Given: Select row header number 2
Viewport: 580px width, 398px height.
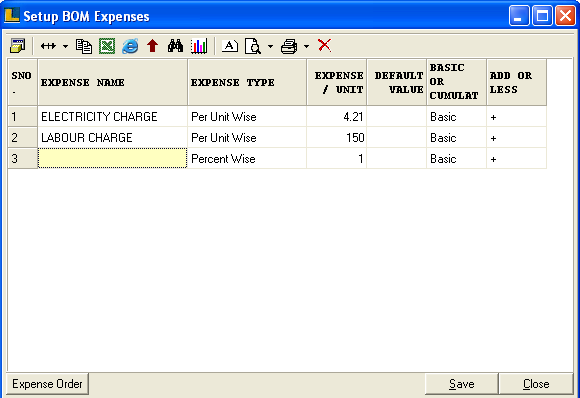Looking at the screenshot, I should click(x=23, y=138).
